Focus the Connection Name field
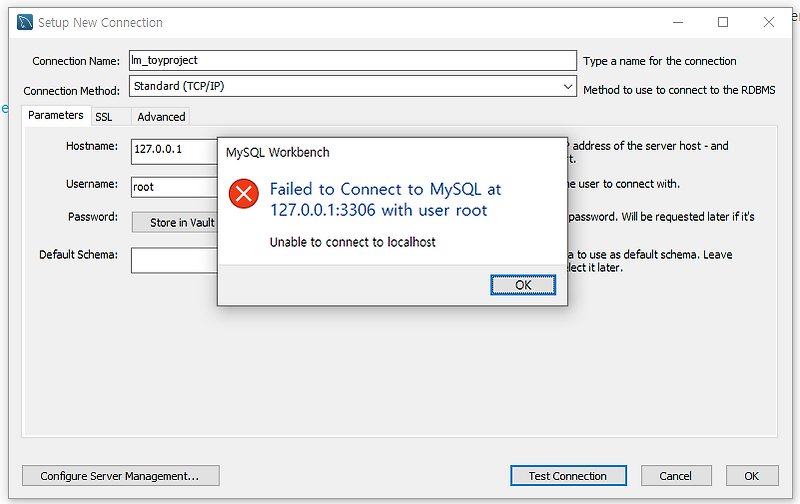 353,60
